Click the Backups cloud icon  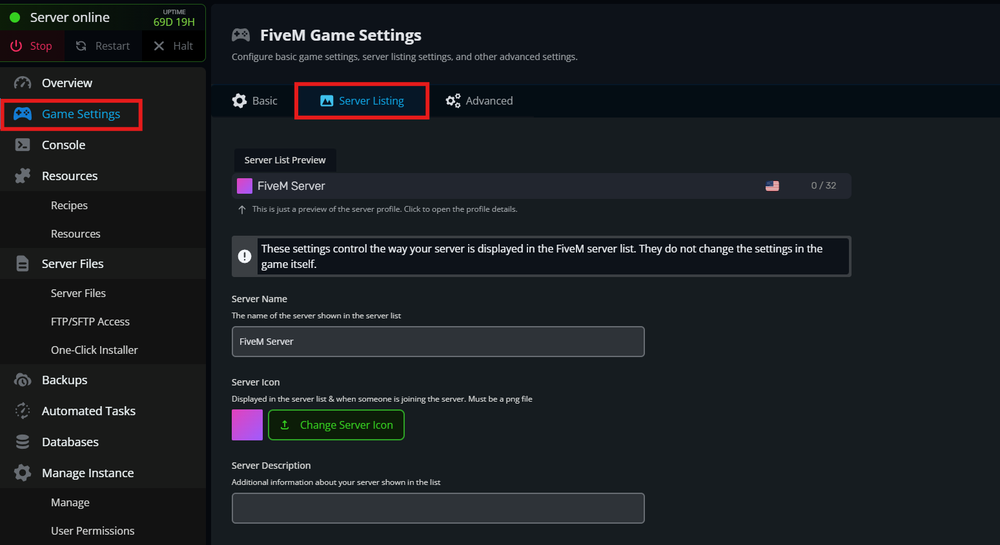22,380
